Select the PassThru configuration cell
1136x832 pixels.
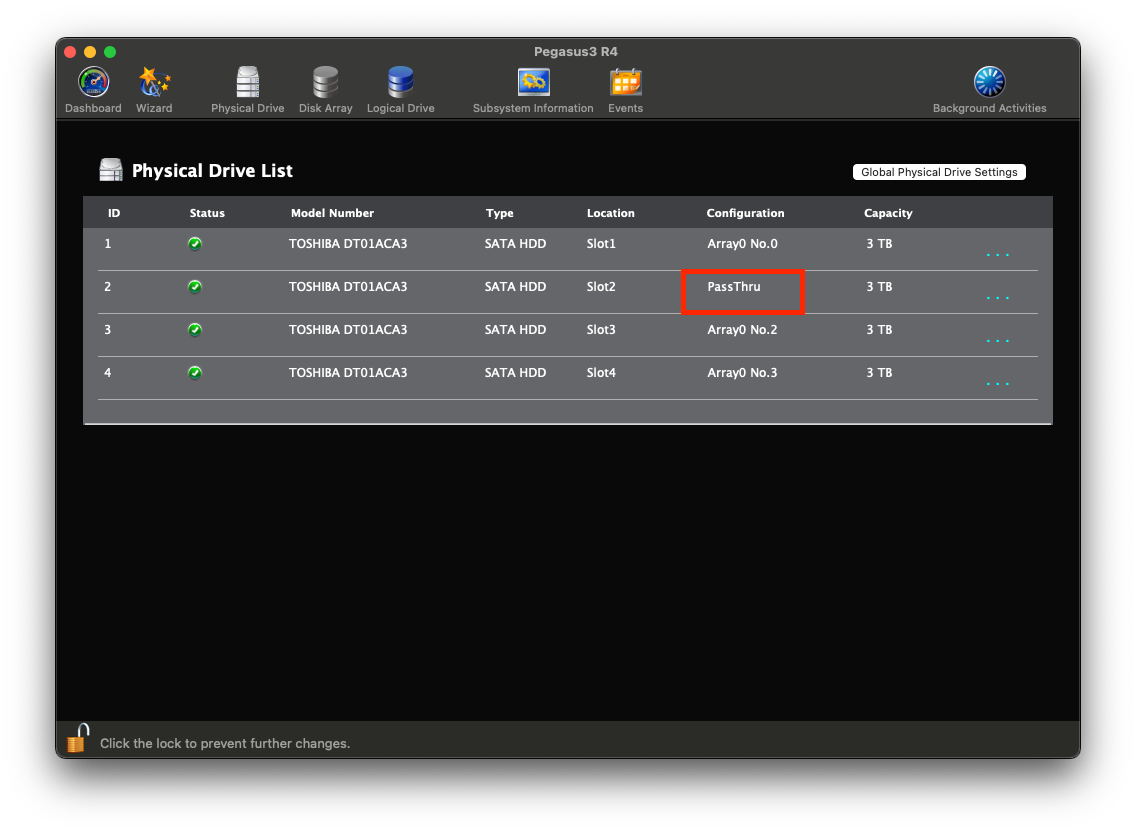pos(734,286)
